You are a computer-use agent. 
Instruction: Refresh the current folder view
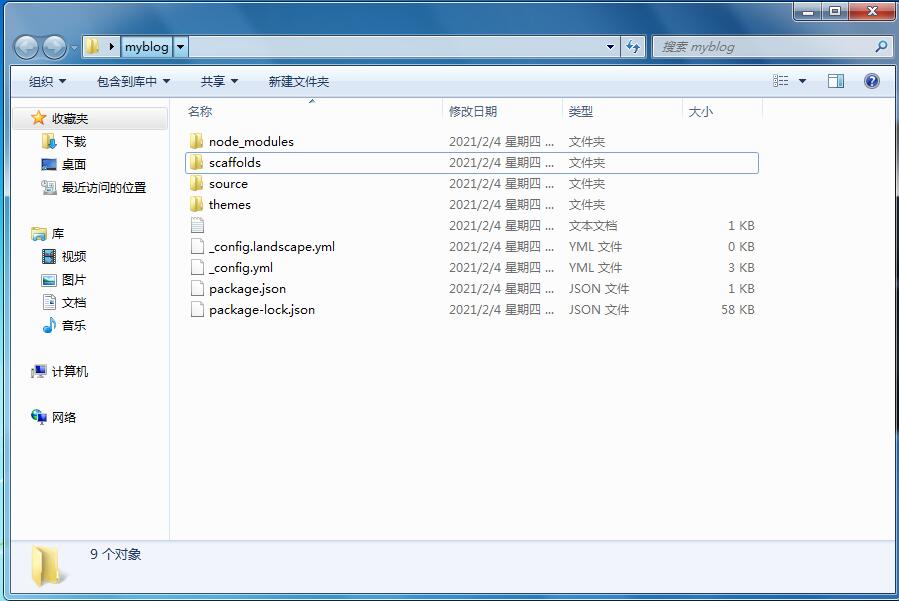(633, 46)
